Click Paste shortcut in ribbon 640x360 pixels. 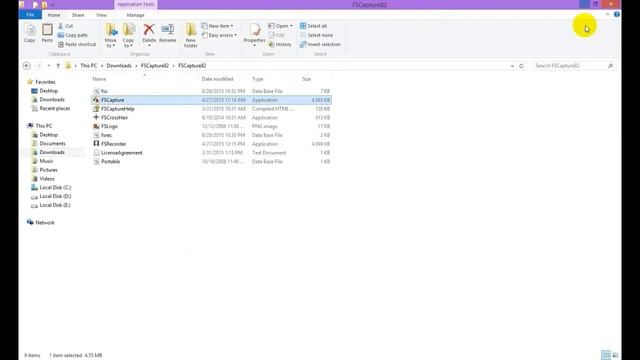click(x=77, y=44)
